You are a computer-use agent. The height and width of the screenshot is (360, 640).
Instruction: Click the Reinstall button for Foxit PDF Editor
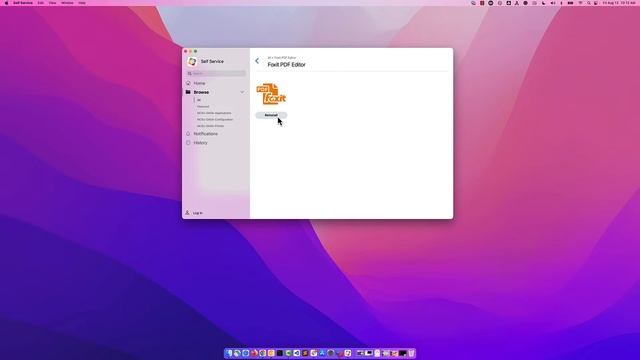tap(271, 115)
